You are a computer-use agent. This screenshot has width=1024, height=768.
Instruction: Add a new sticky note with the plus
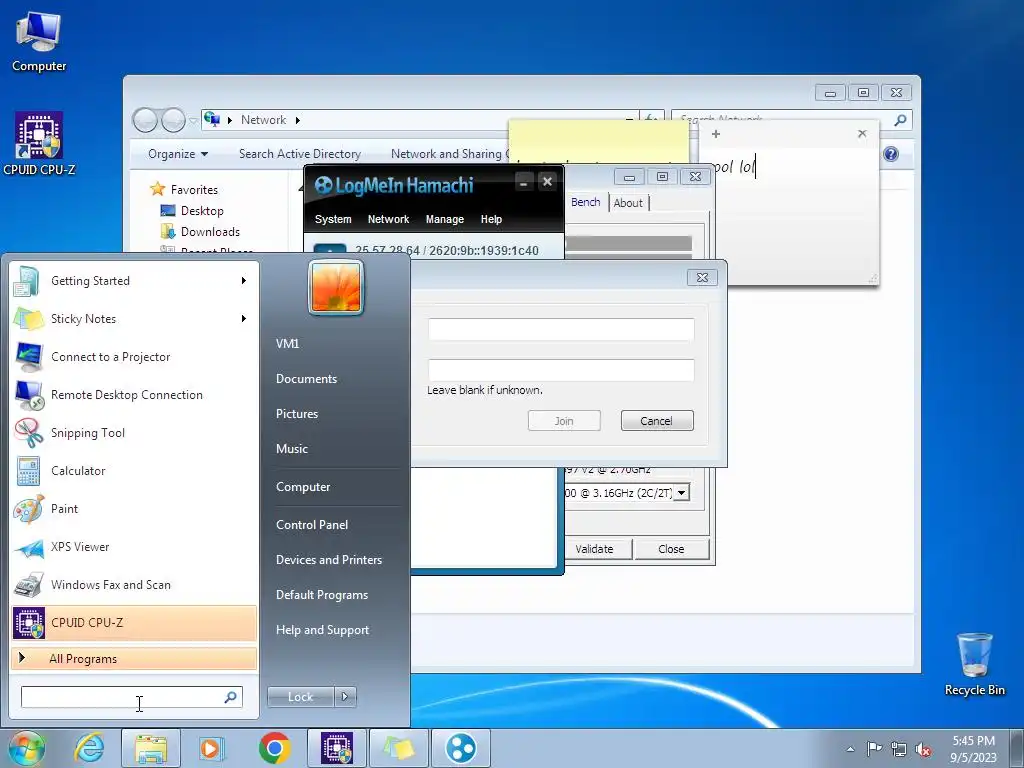[x=716, y=134]
